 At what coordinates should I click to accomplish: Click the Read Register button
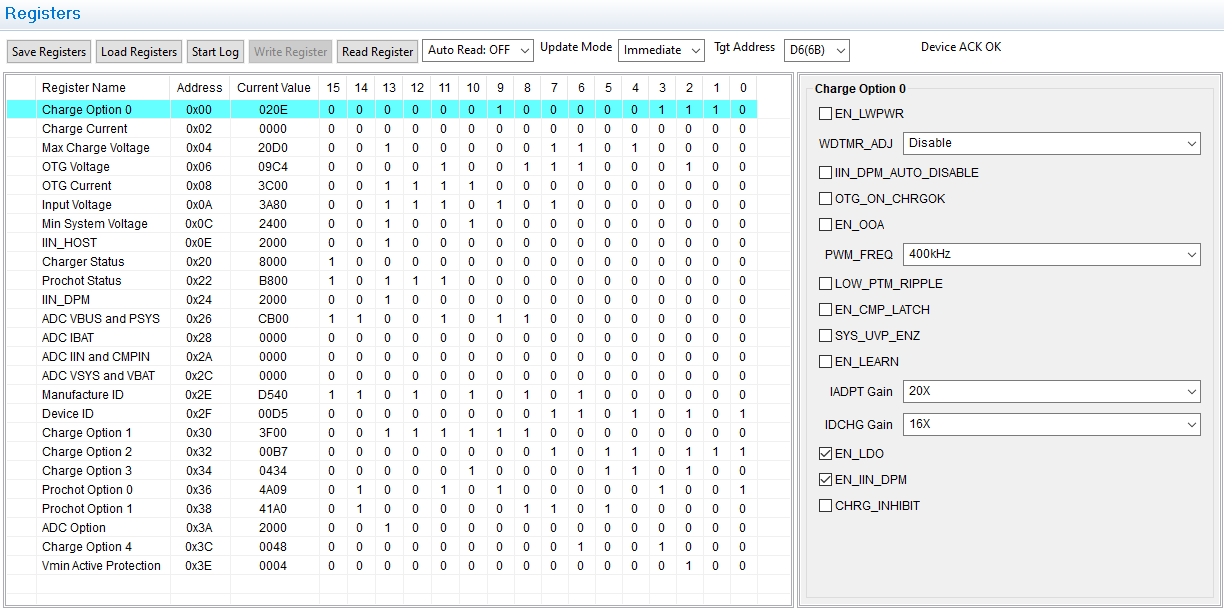click(377, 52)
